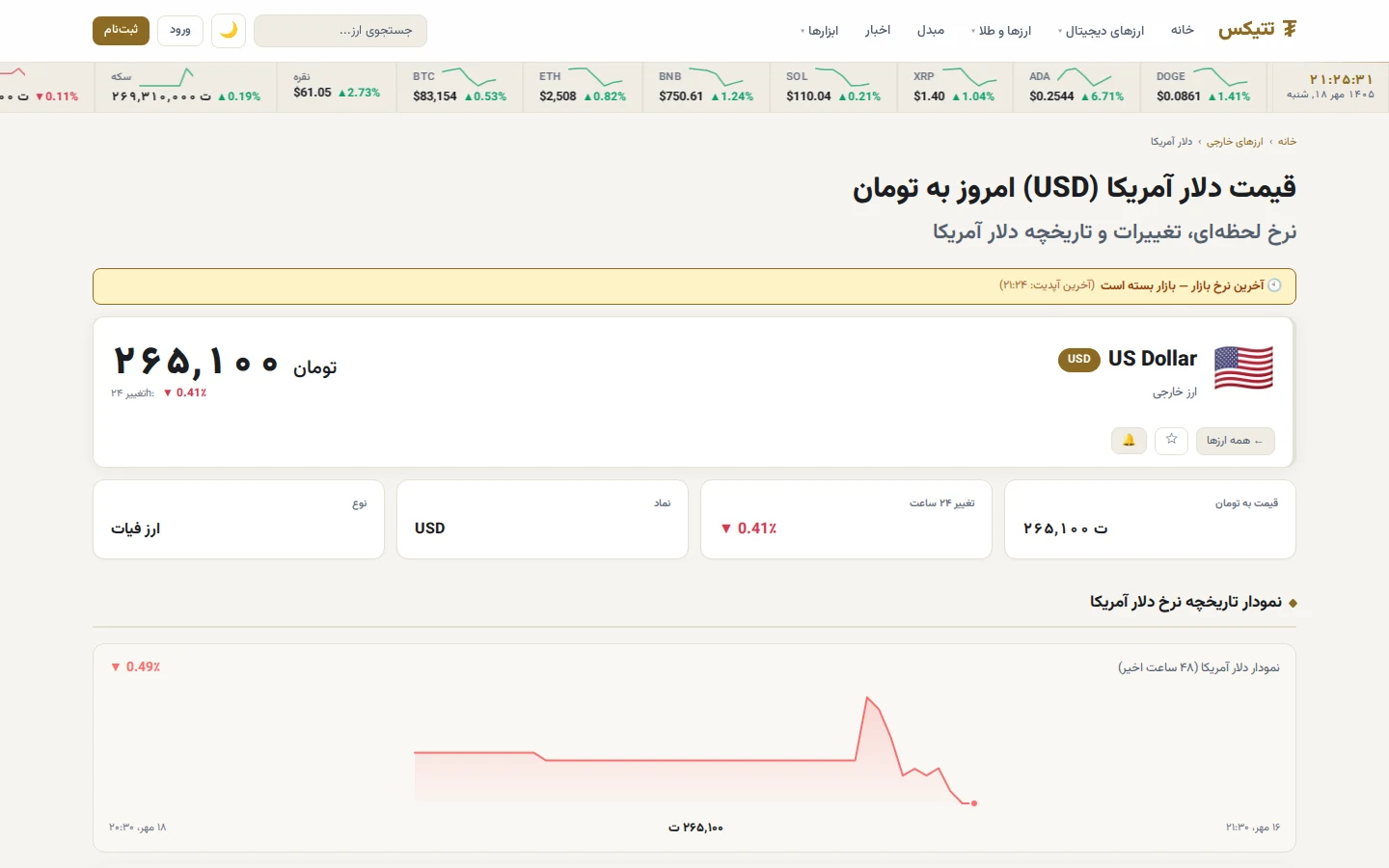Image resolution: width=1389 pixels, height=868 pixels.
Task: Click breadcrumb ارزهای خارجی link
Action: [1235, 142]
